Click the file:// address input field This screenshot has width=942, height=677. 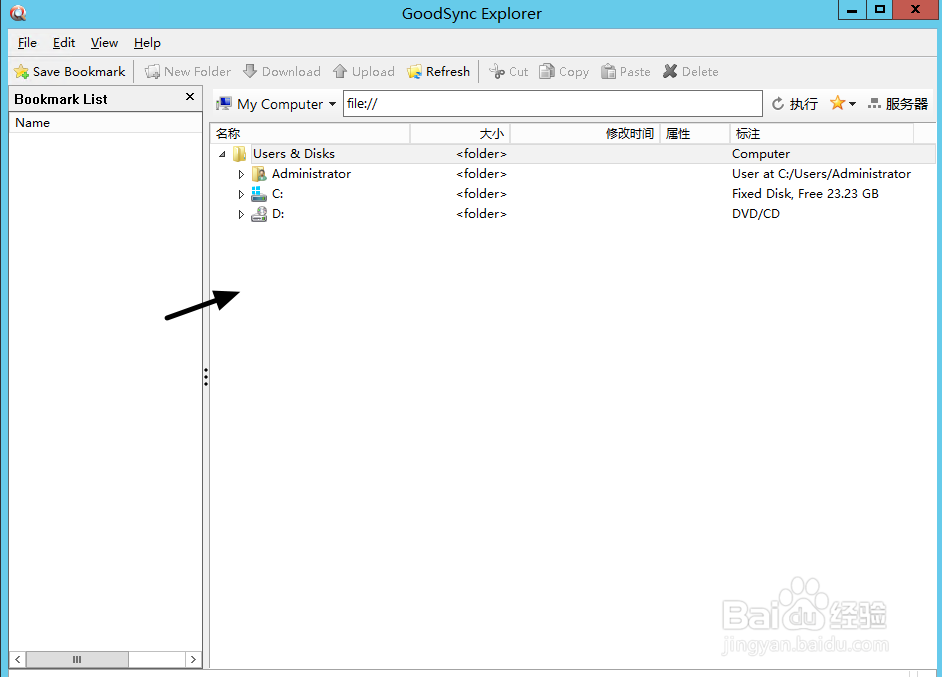click(553, 103)
